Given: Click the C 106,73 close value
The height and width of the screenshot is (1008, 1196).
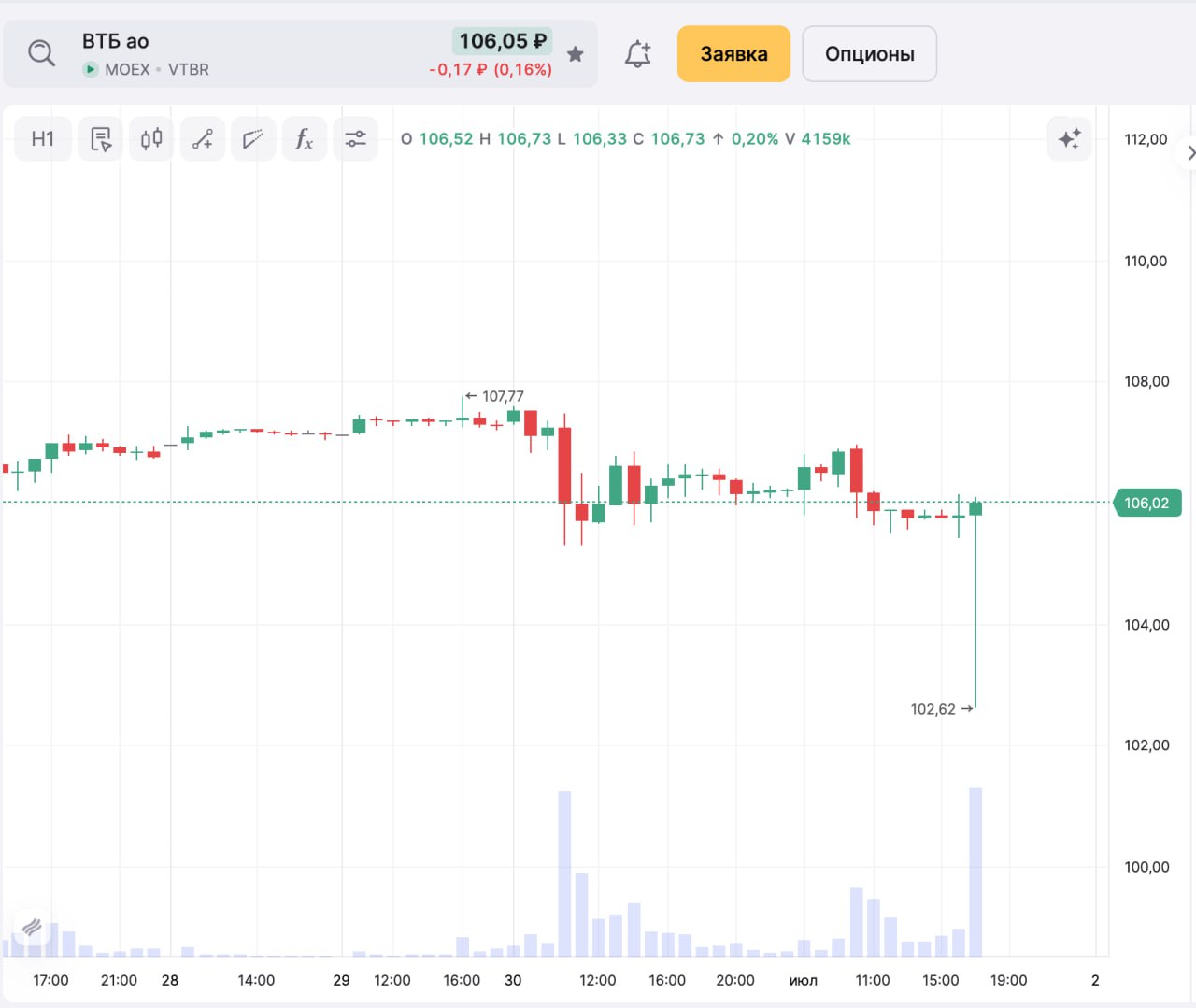Looking at the screenshot, I should pos(669,139).
